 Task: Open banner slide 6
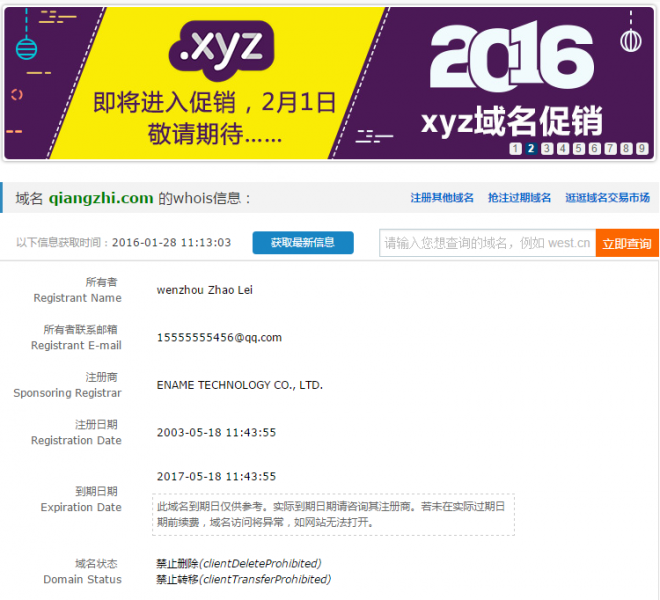click(595, 149)
